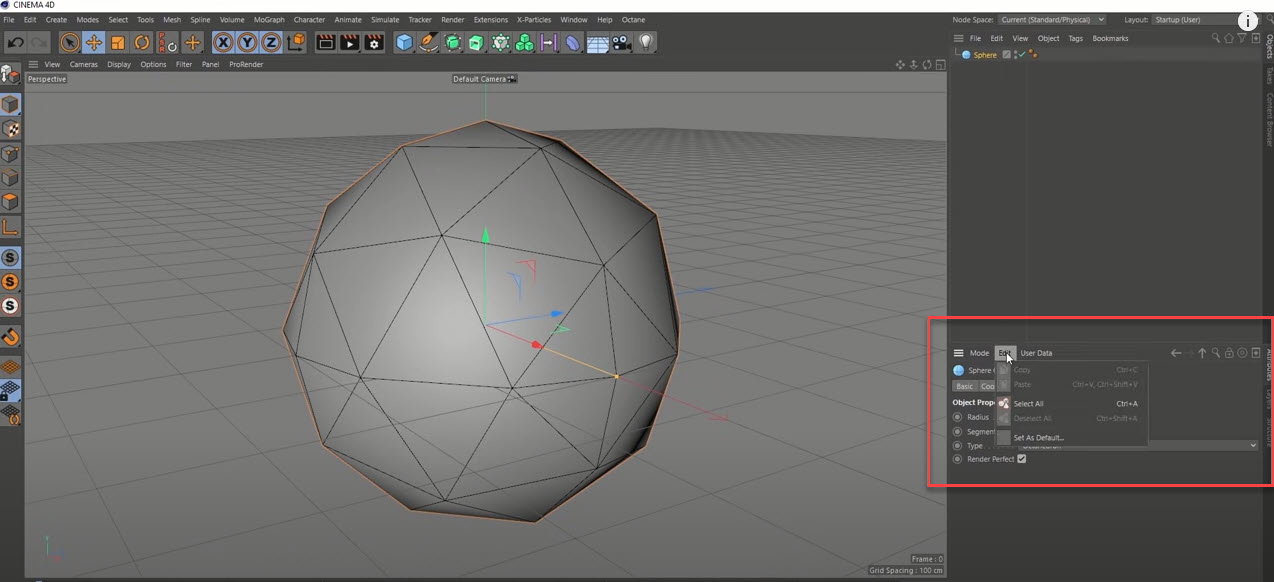Viewport: 1274px width, 582px height.
Task: Toggle the Y axis lock button
Action: [x=246, y=42]
